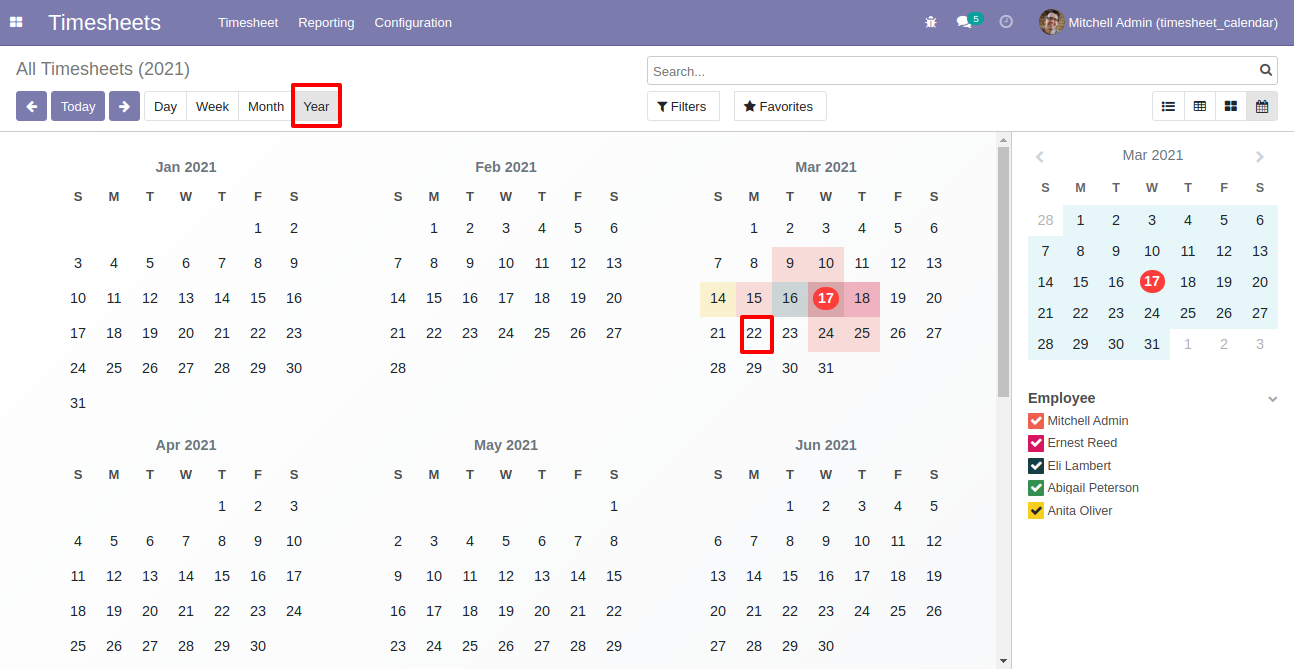Mini calendar next month chevron
The width and height of the screenshot is (1294, 669).
point(1260,157)
